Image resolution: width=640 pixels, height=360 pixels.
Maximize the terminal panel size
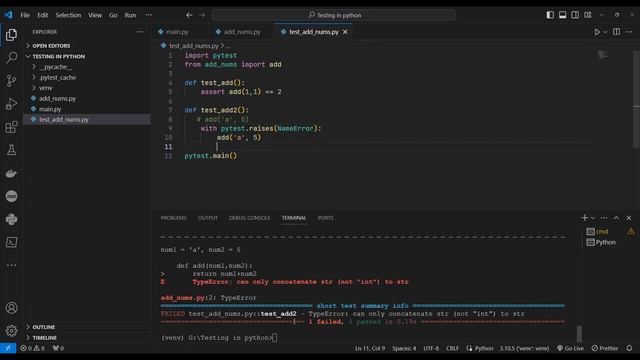pos(616,218)
